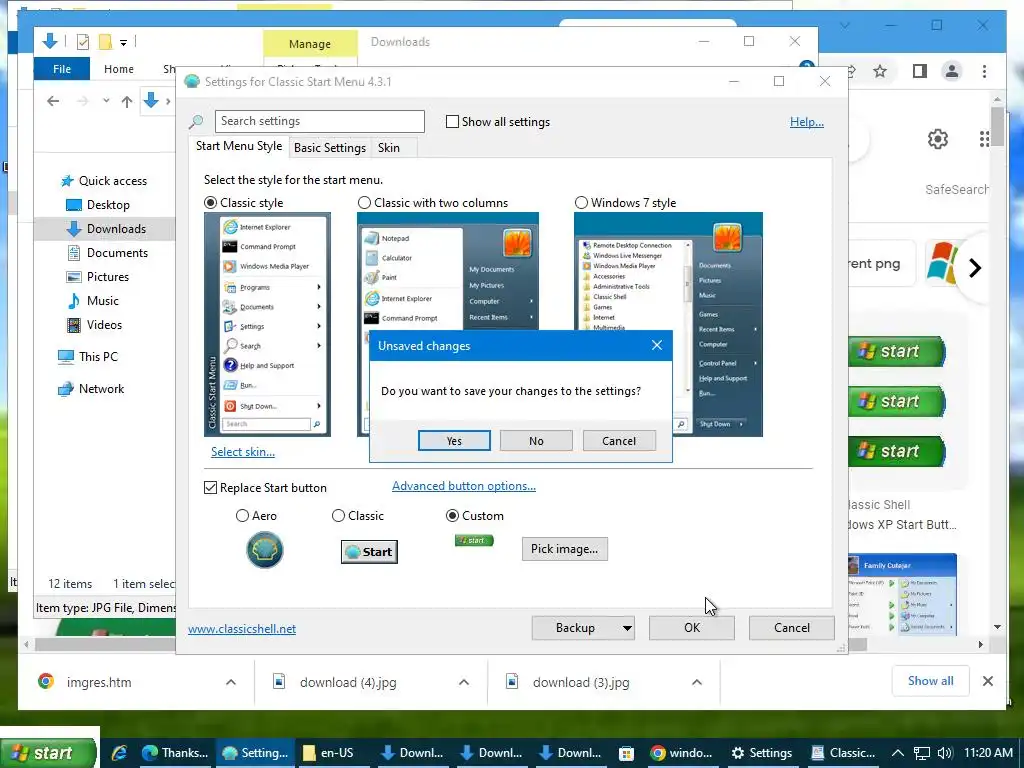
Task: Select Windows 7 style radio button
Action: point(581,202)
